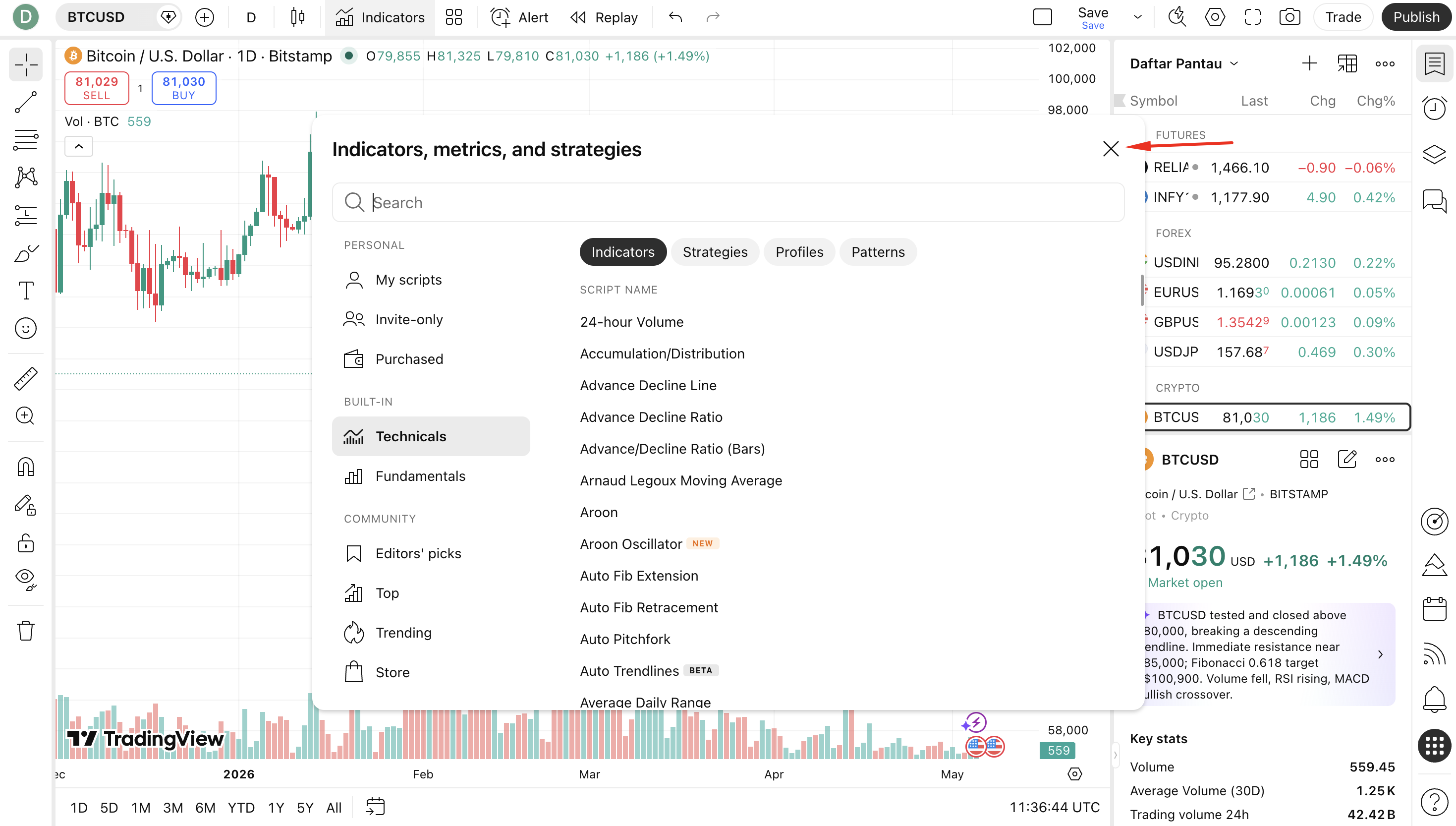The height and width of the screenshot is (826, 1456).
Task: Open the chats panel icon
Action: [1435, 201]
